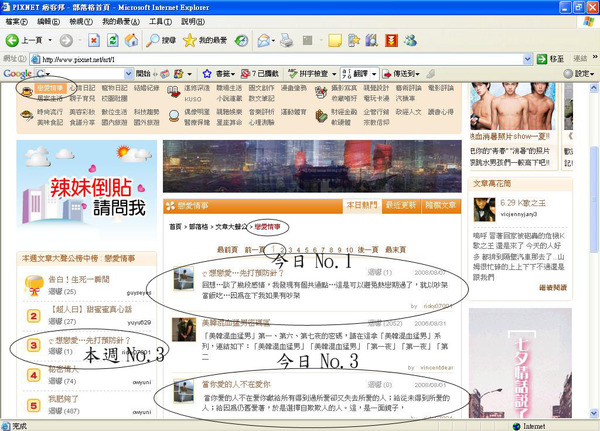Expand the links bar chevron
The width and height of the screenshot is (600, 431).
(595, 57)
